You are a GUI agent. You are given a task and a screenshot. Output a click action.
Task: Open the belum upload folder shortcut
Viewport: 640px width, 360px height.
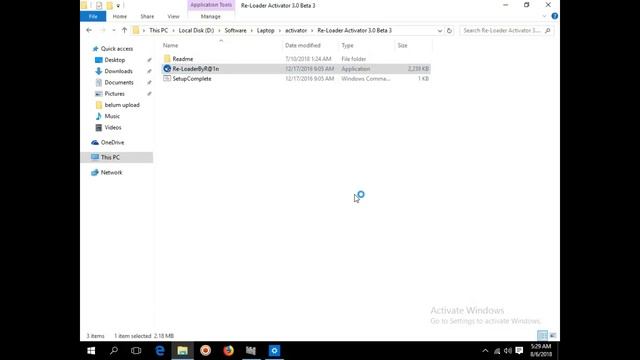tap(122, 105)
